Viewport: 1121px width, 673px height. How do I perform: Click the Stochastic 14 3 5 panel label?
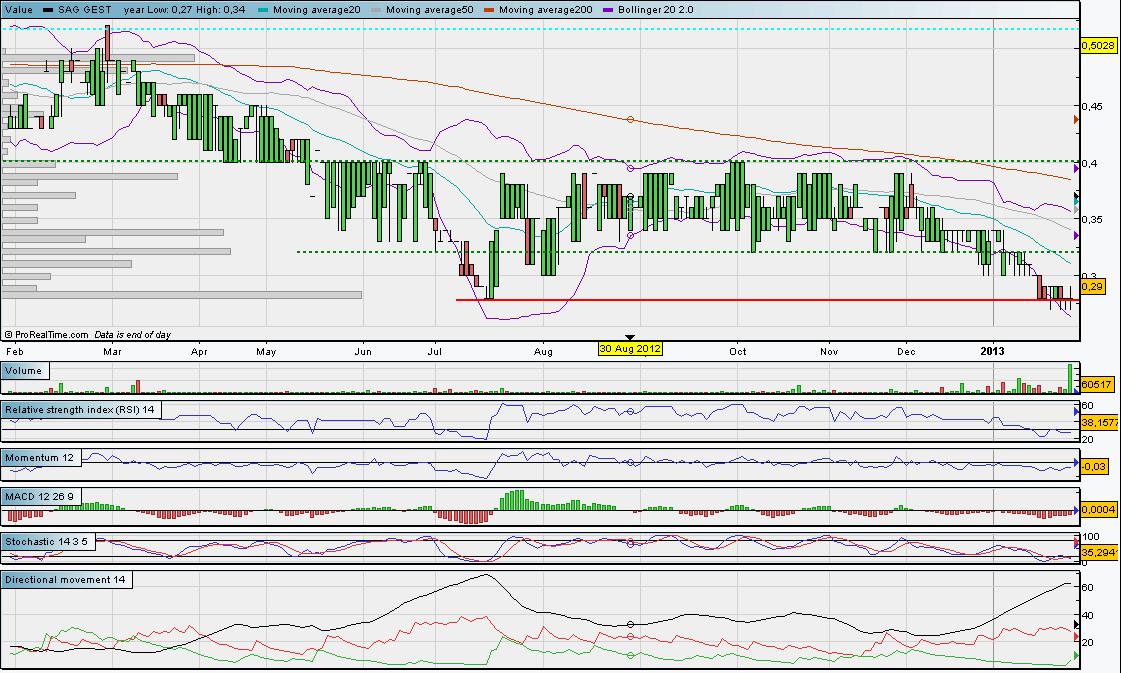click(50, 541)
